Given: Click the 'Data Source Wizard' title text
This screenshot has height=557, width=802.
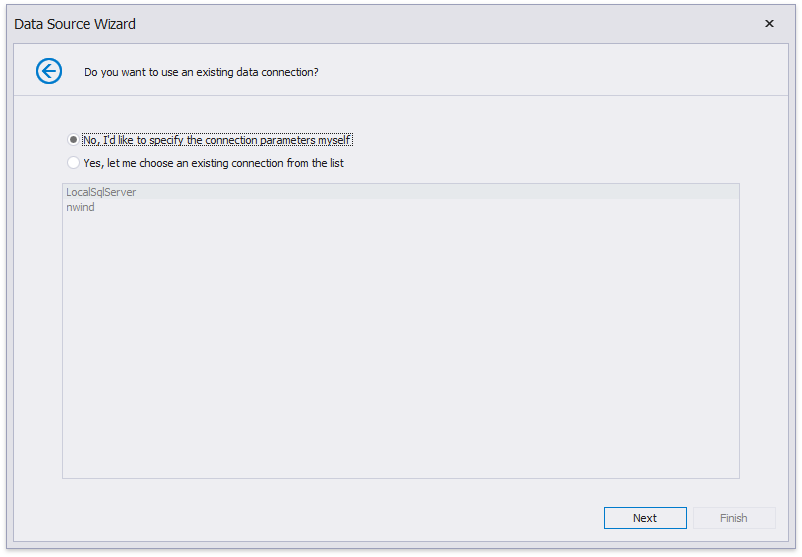Looking at the screenshot, I should (75, 24).
